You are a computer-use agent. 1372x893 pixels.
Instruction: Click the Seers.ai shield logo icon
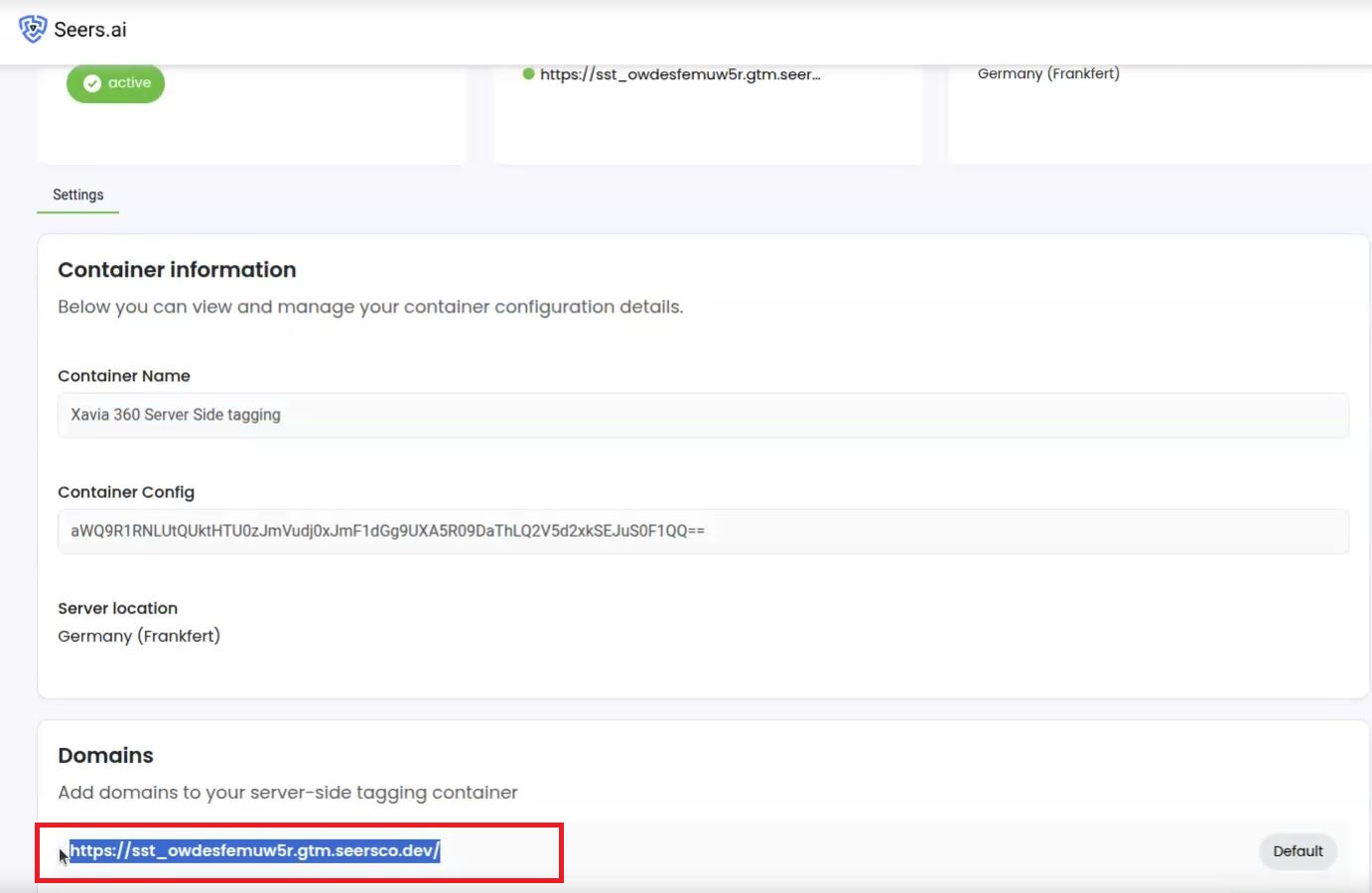33,29
